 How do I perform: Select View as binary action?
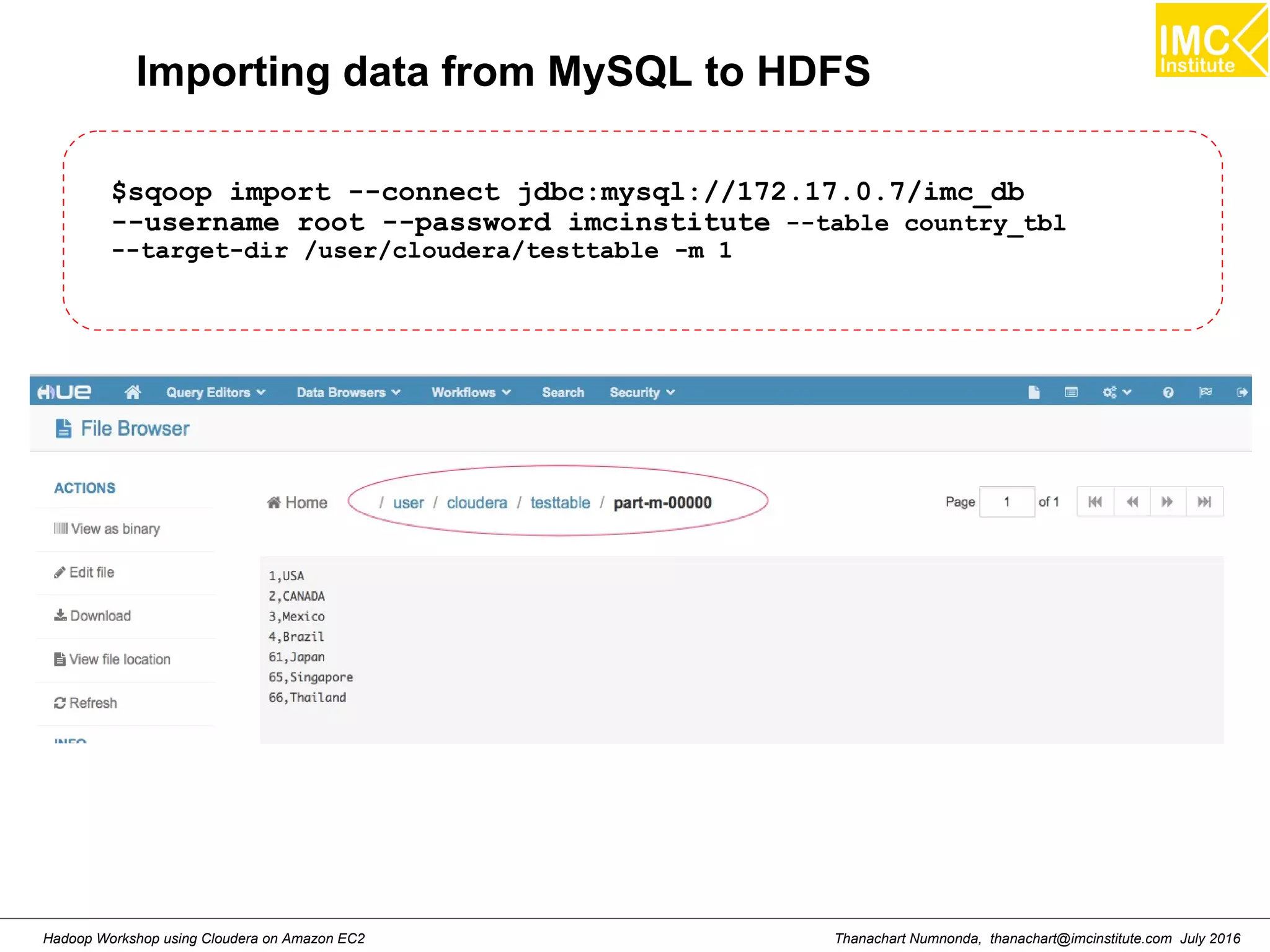pyautogui.click(x=107, y=529)
